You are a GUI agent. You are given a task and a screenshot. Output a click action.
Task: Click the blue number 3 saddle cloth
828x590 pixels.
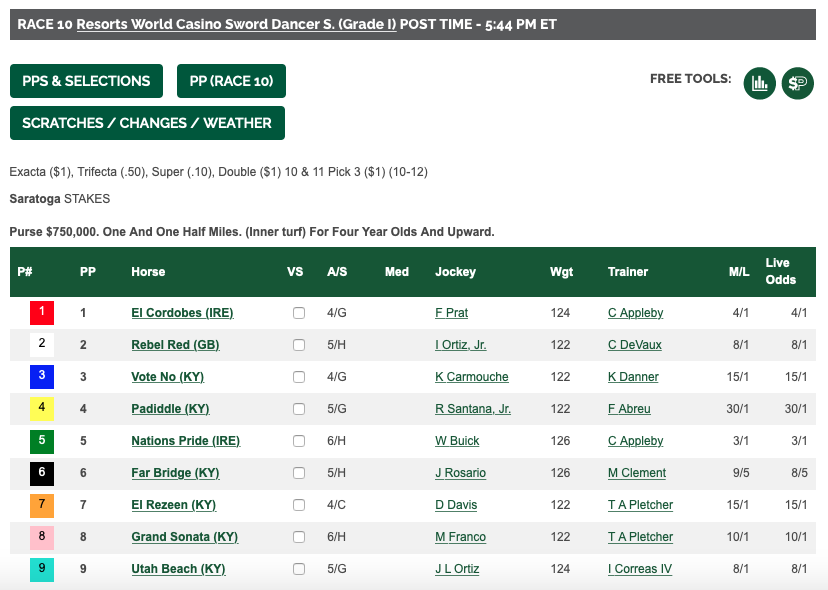tap(42, 377)
